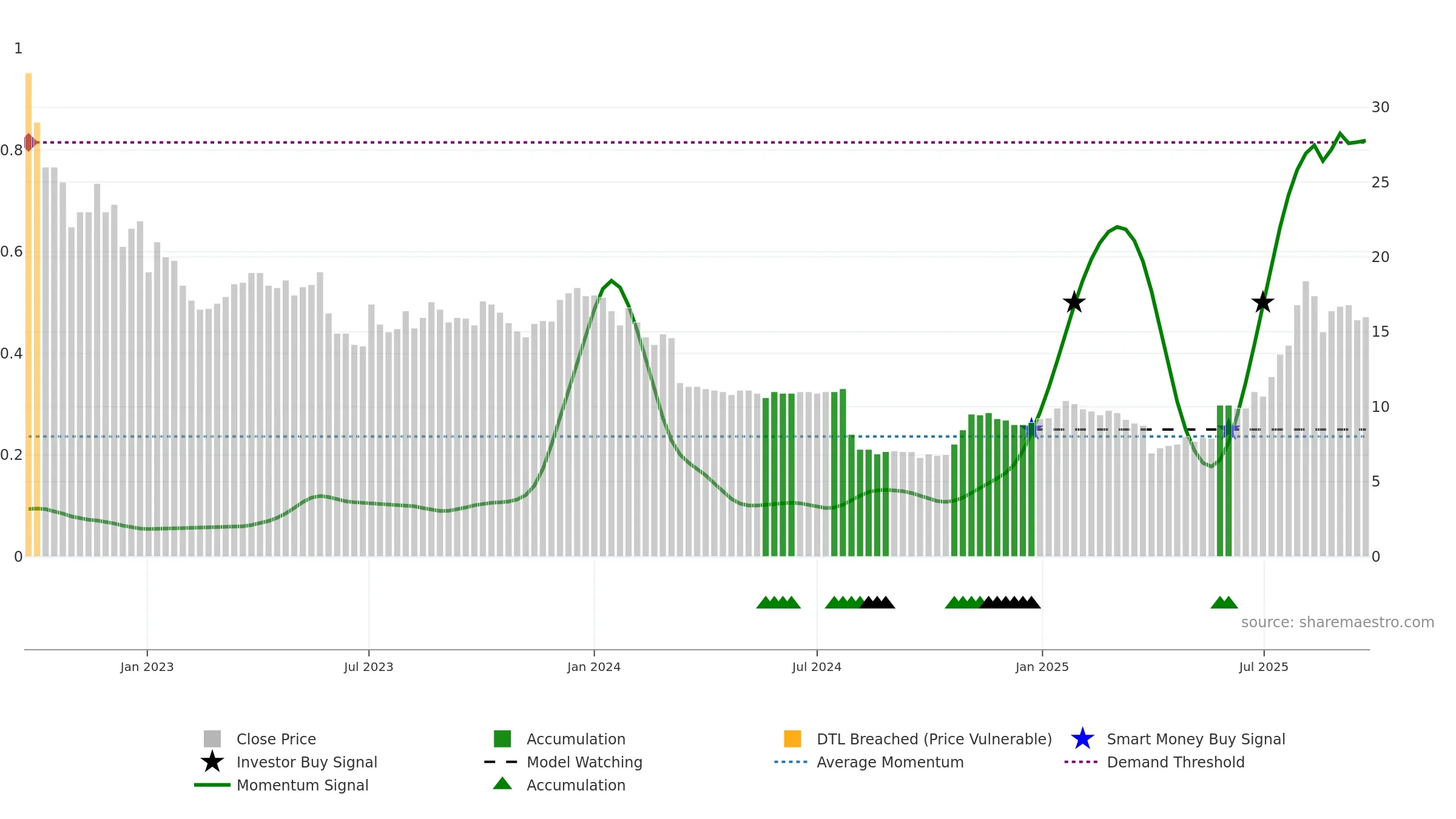Click the source: sharemaestro.com text
Image resolution: width=1456 pixels, height=819 pixels.
pyautogui.click(x=1338, y=622)
